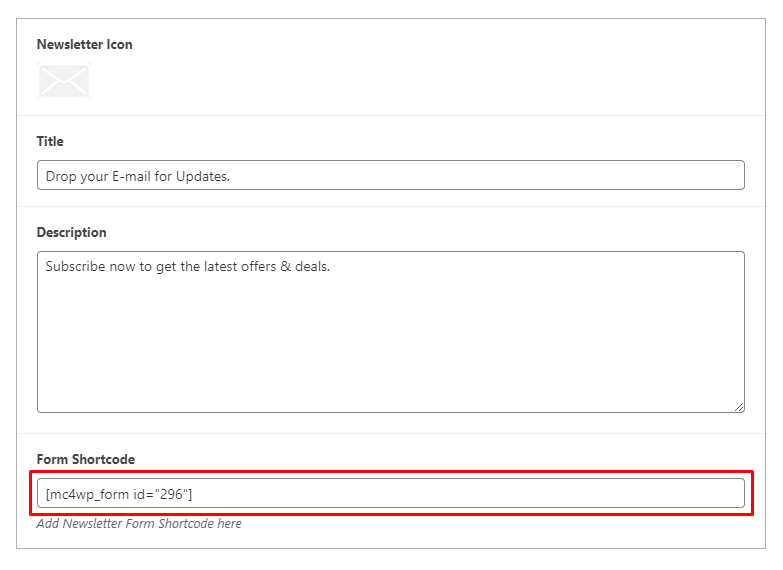Click the word "offers" in the Description text
The height and width of the screenshot is (570, 783).
click(259, 266)
